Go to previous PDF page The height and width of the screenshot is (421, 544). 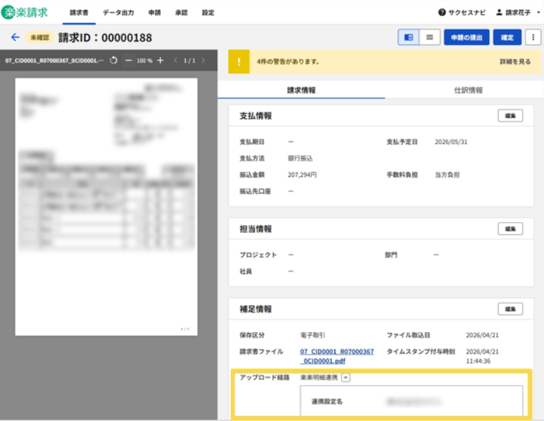click(176, 60)
